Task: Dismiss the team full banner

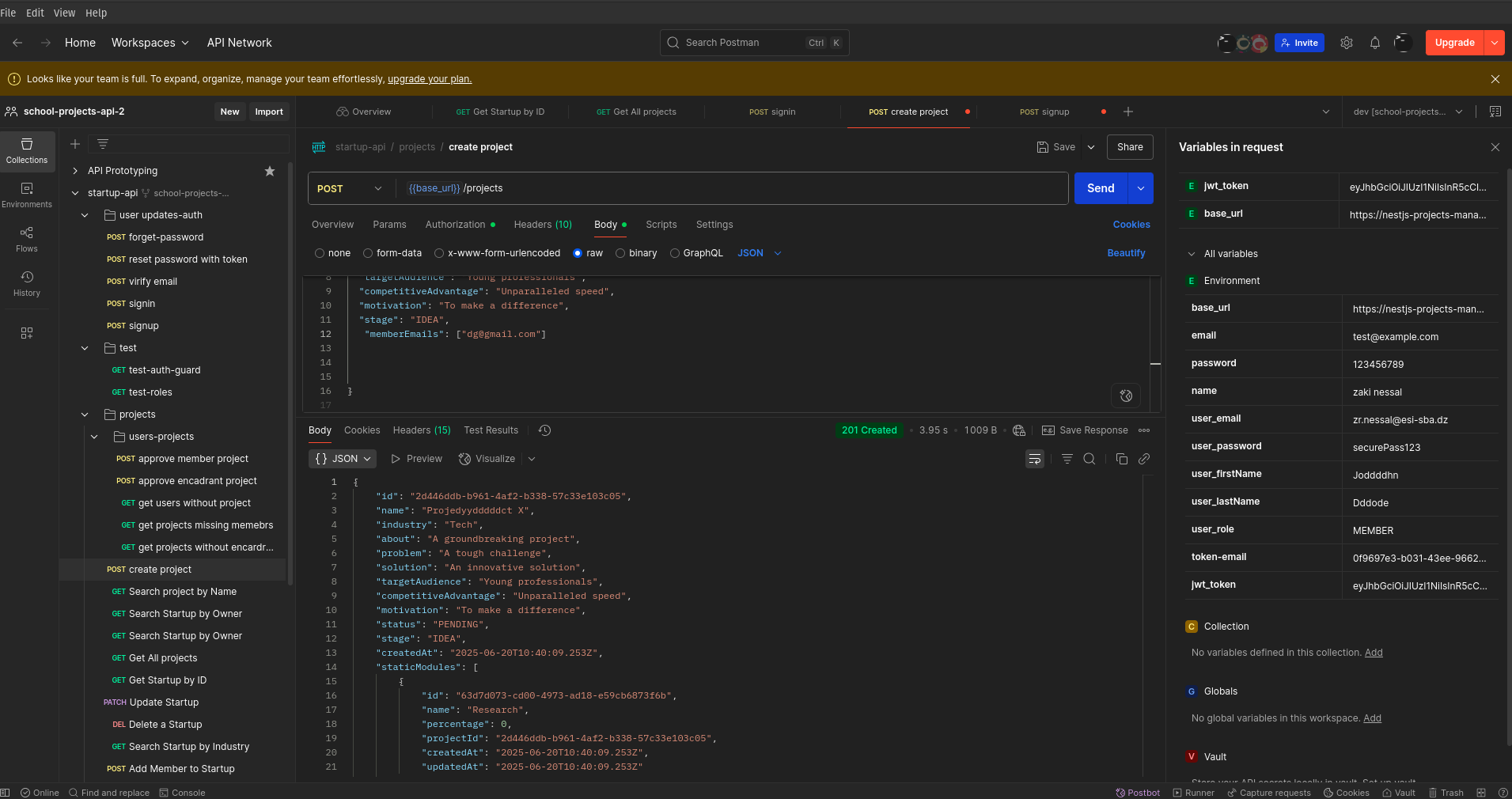Action: [x=1495, y=79]
